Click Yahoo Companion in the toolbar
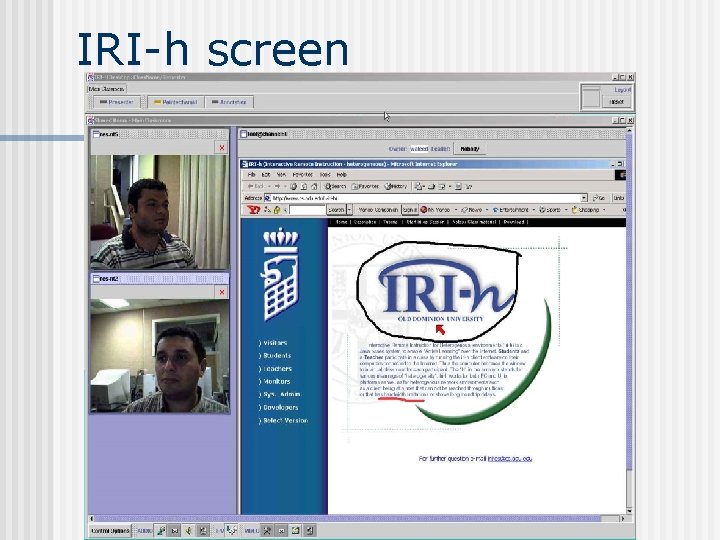The image size is (720, 540). pyautogui.click(x=377, y=210)
